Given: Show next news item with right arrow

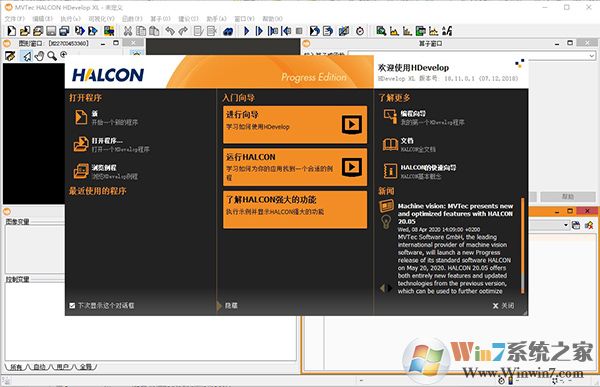Looking at the screenshot, I should tap(390, 288).
